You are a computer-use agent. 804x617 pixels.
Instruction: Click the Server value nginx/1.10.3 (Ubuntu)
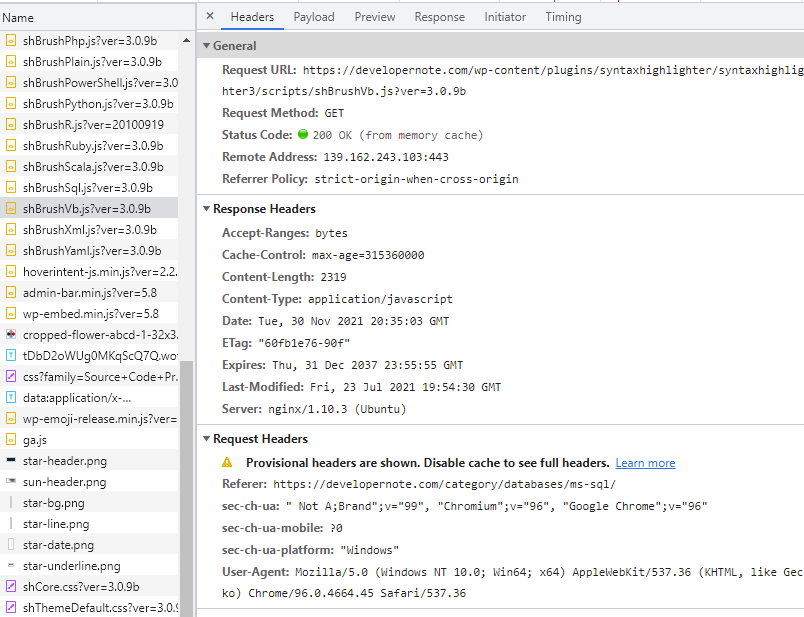(337, 409)
